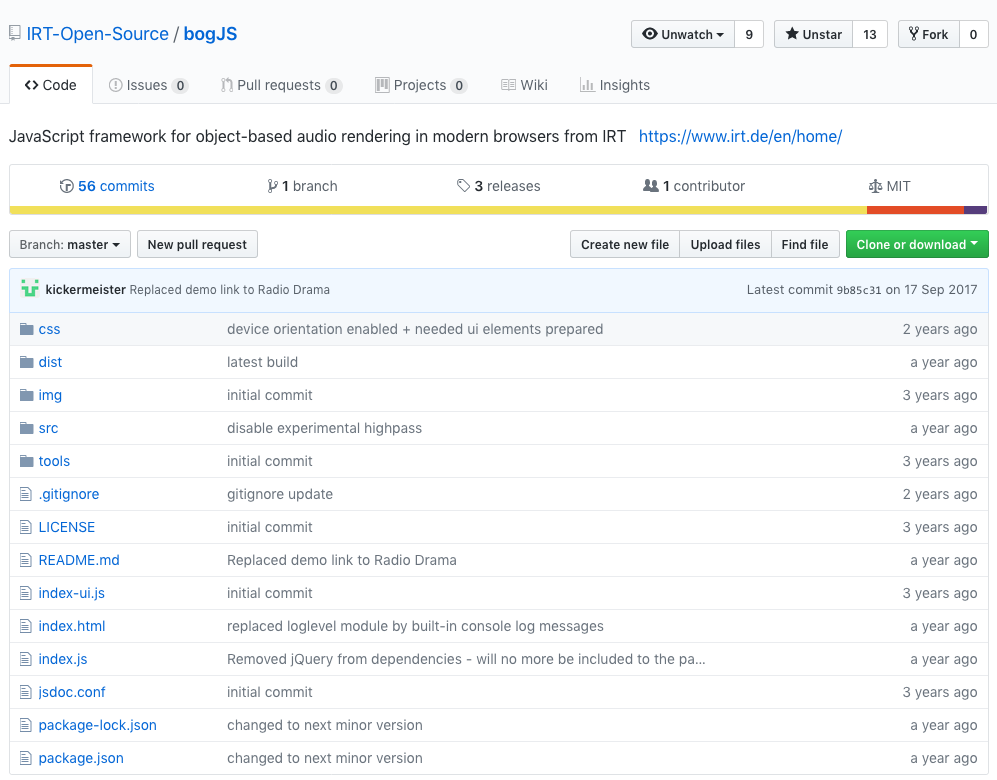Click the New pull request button
This screenshot has width=997, height=780.
pos(197,245)
